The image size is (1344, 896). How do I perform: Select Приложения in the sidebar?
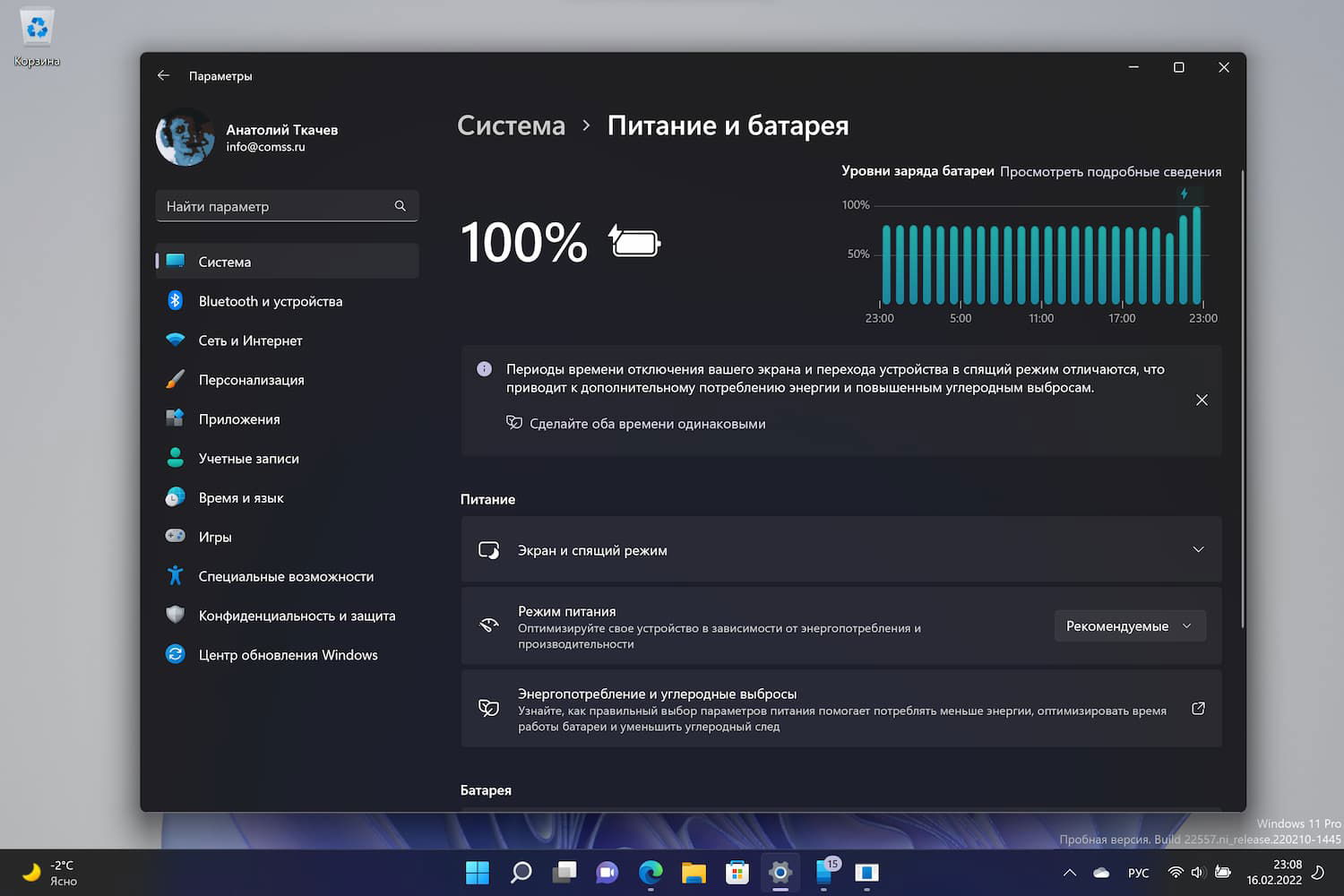click(287, 419)
